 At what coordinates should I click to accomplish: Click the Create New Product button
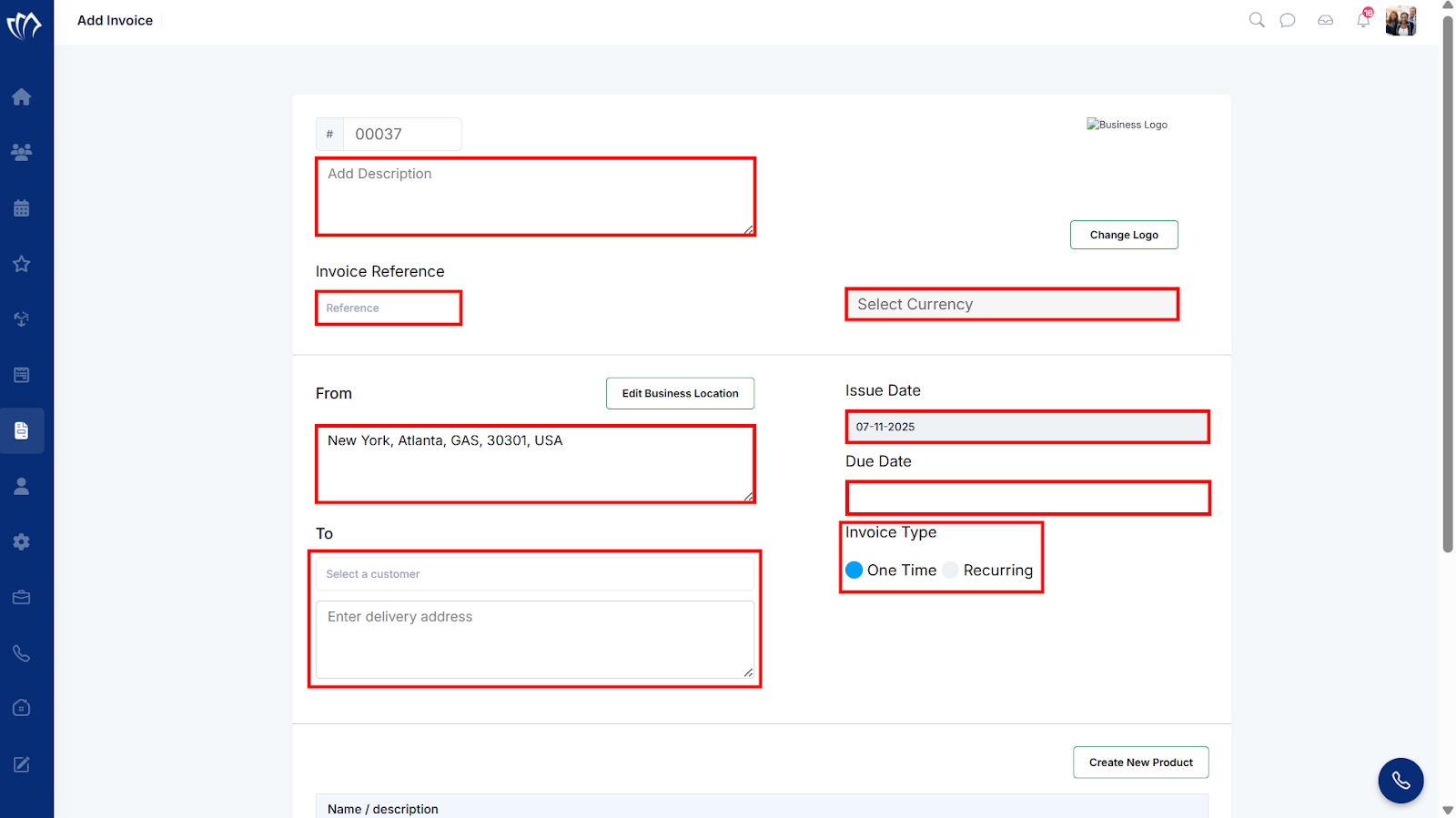coord(1141,762)
